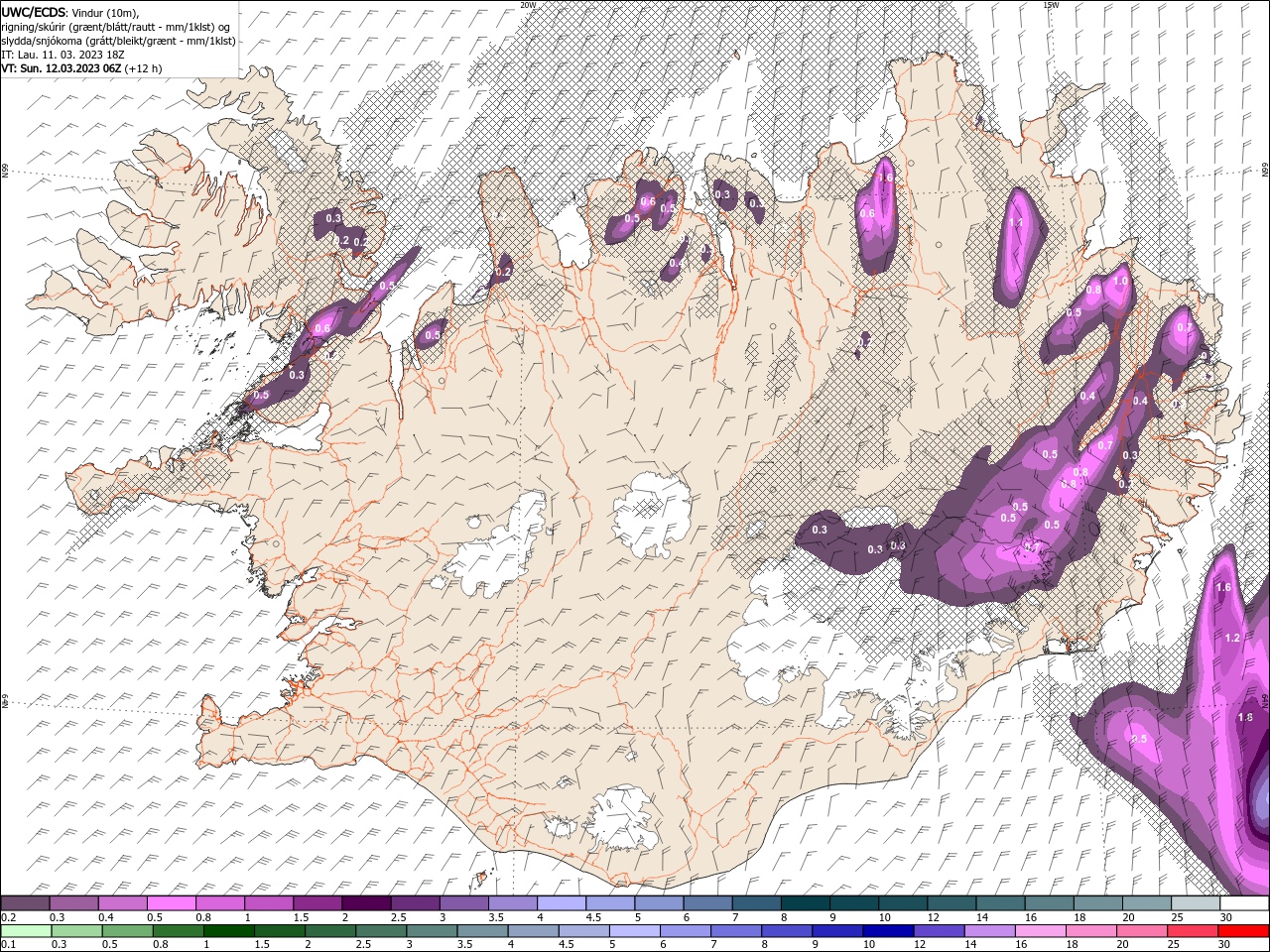Viewport: 1270px width, 952px height.
Task: Pick the darkest purple swatch at 2, top legend row
Action: click(x=365, y=903)
